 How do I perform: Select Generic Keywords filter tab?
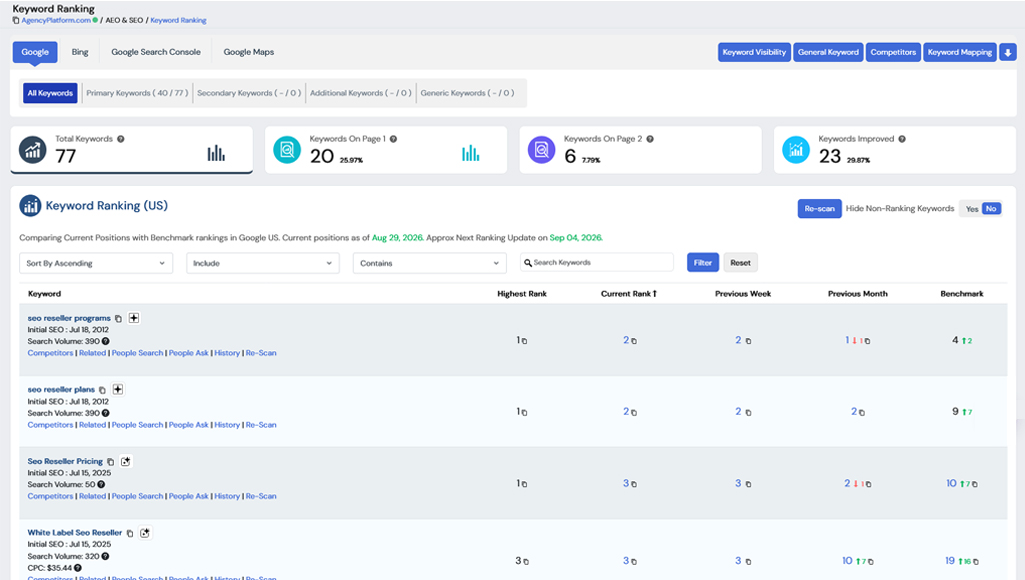(x=467, y=93)
